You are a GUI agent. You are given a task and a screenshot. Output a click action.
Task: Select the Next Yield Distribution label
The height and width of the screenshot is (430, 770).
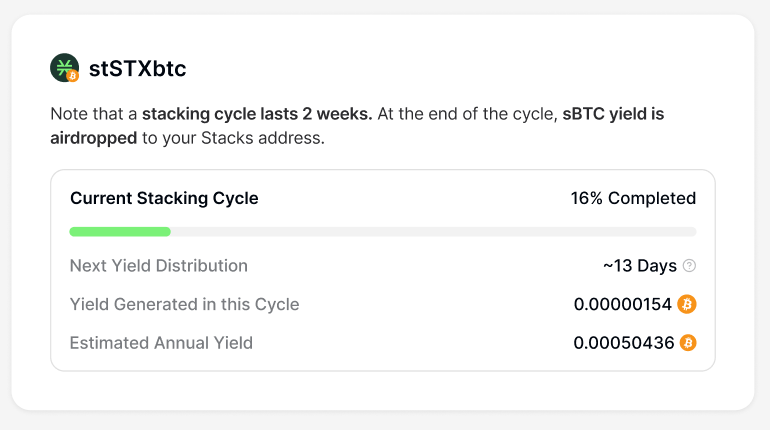pyautogui.click(x=158, y=266)
